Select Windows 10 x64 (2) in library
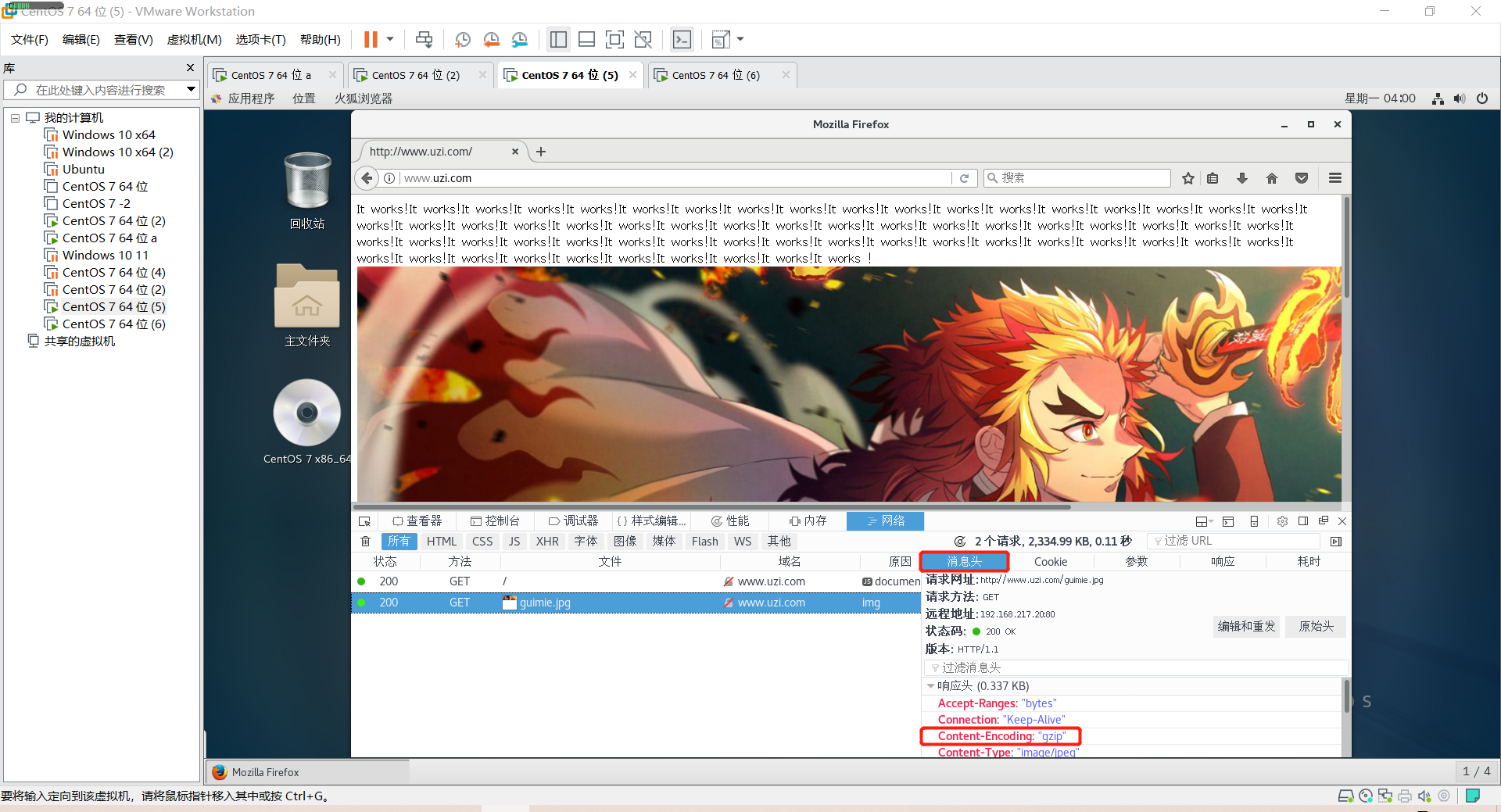Image resolution: width=1501 pixels, height=812 pixels. click(x=118, y=152)
